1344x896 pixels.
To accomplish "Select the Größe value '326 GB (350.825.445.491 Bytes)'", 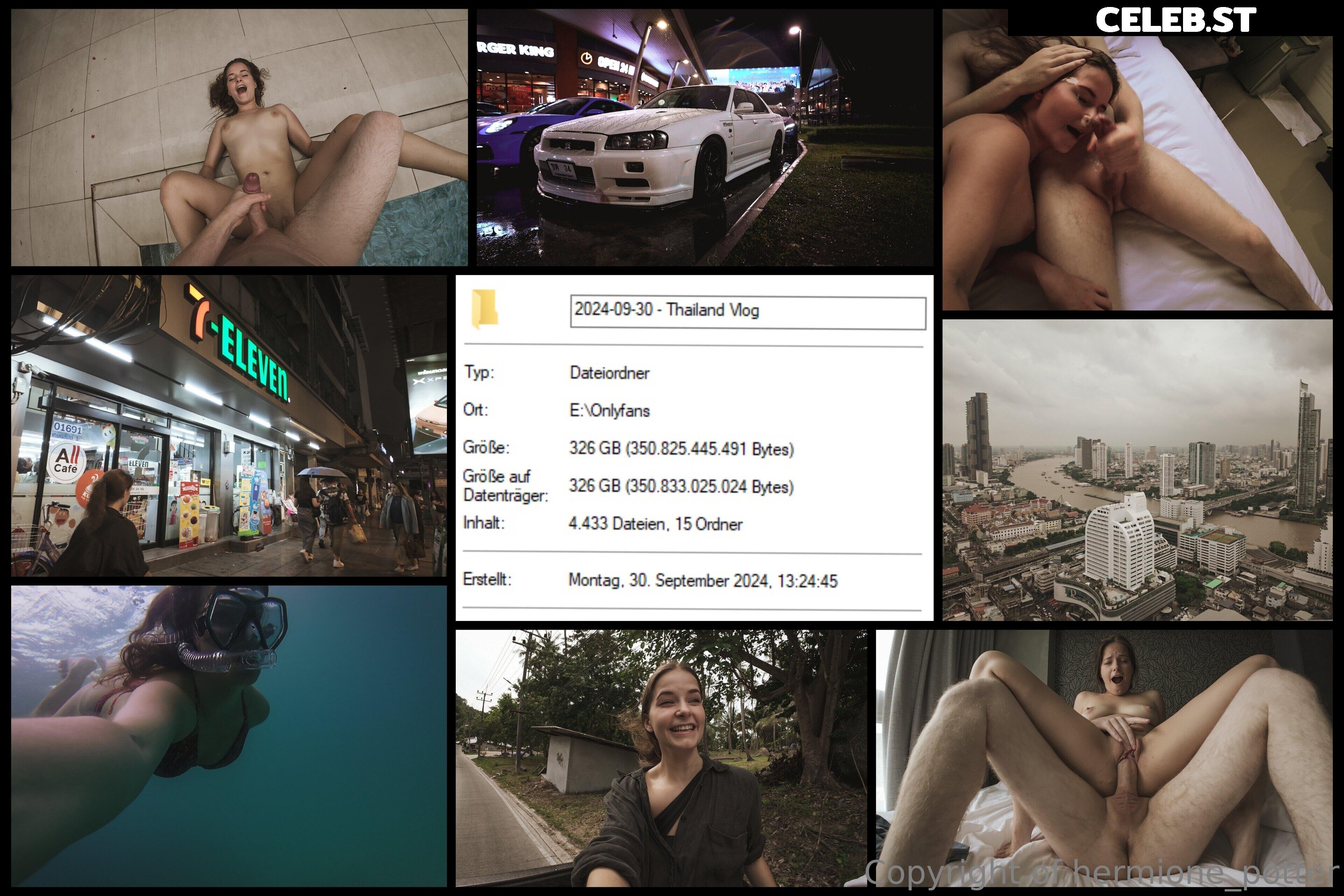I will tap(682, 449).
